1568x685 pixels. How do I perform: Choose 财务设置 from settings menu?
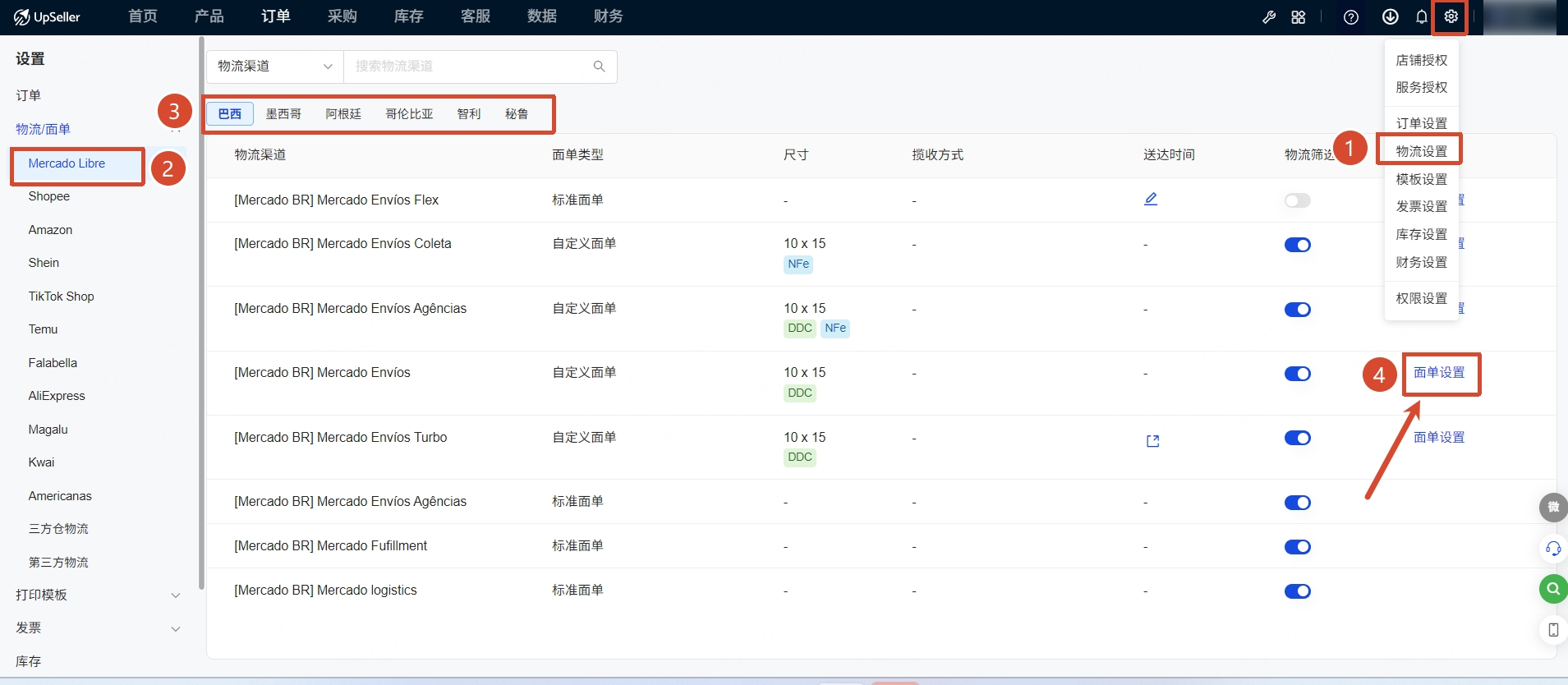tap(1422, 262)
